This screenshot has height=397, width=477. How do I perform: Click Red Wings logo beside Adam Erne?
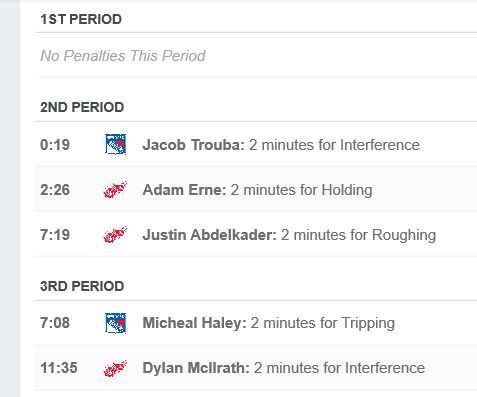(115, 189)
